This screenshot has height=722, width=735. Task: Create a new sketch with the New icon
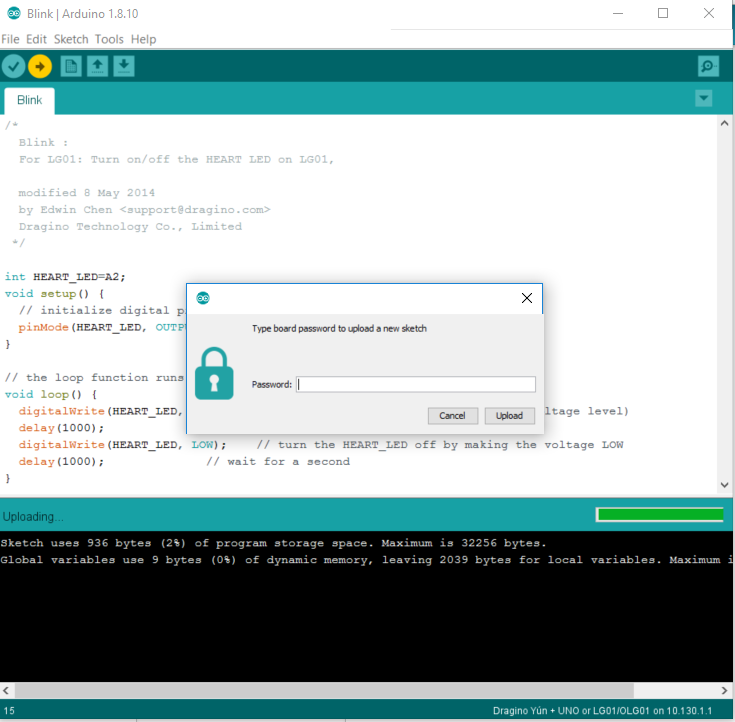tap(71, 66)
